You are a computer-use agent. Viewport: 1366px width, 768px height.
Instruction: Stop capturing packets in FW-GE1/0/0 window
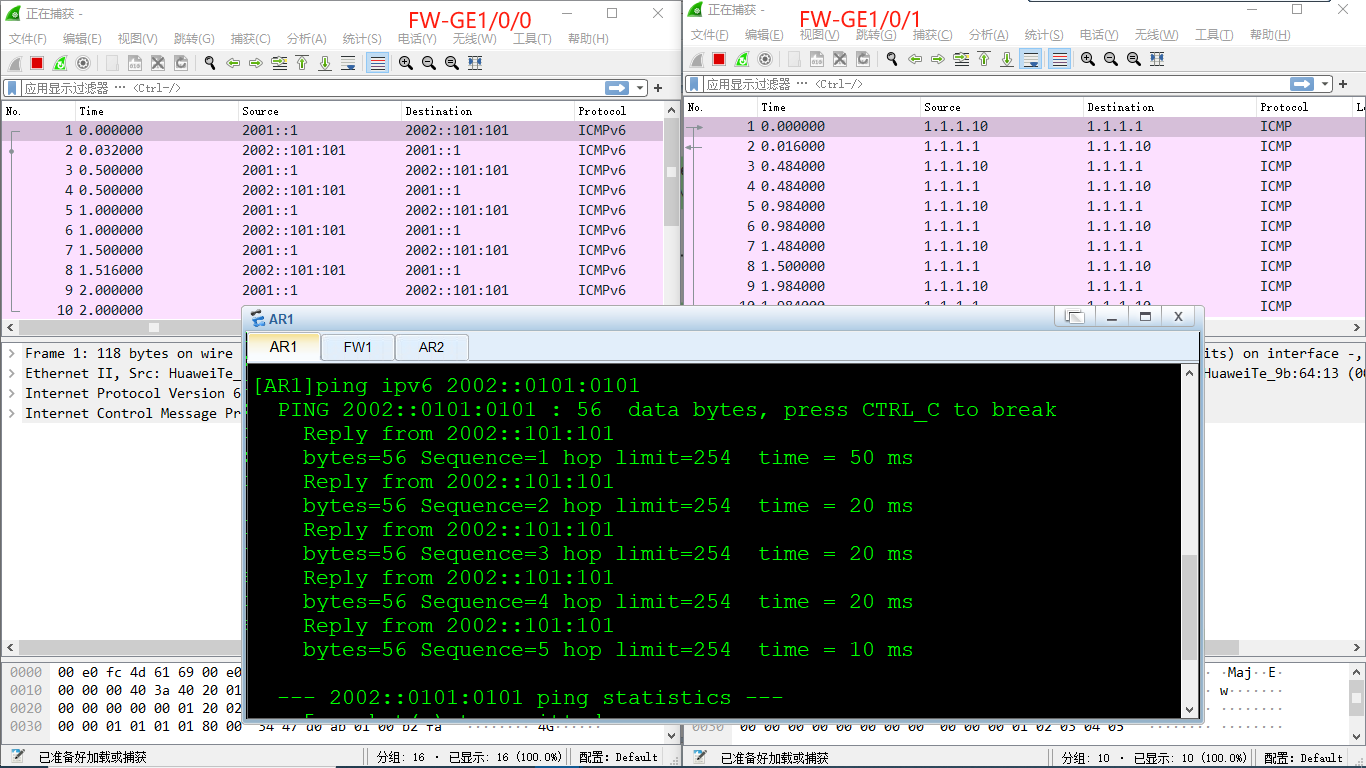pyautogui.click(x=37, y=63)
